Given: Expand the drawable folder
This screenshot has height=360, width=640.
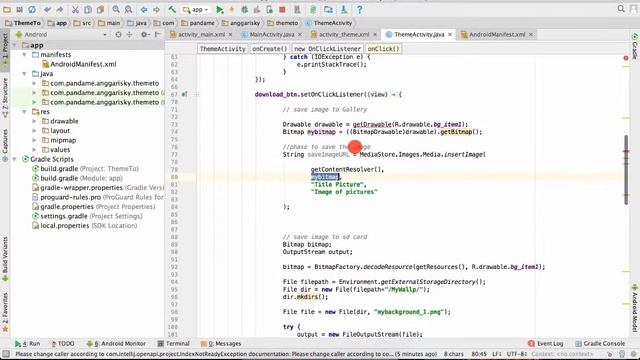Looking at the screenshot, I should tap(34, 121).
